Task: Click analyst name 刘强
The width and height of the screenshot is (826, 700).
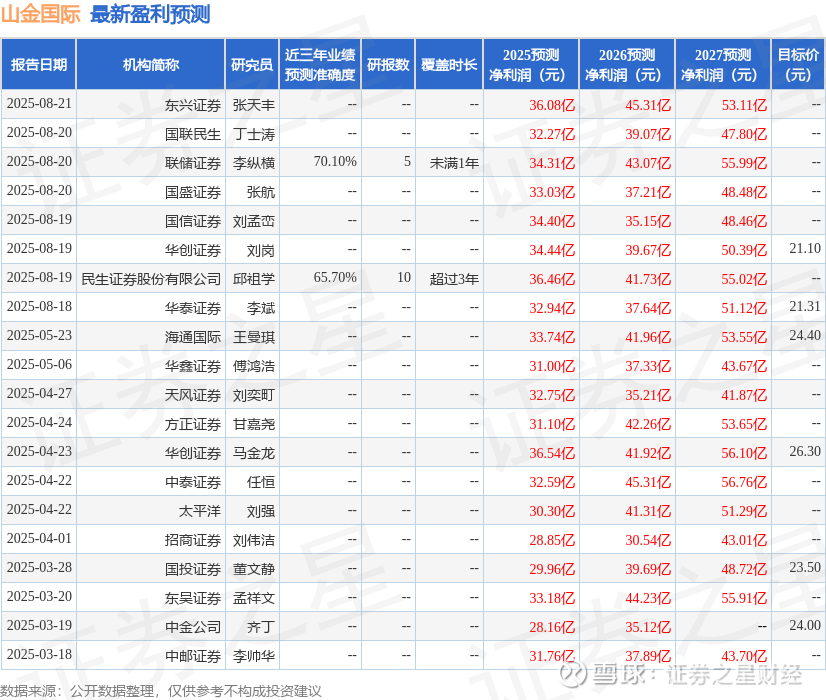Action: point(261,511)
